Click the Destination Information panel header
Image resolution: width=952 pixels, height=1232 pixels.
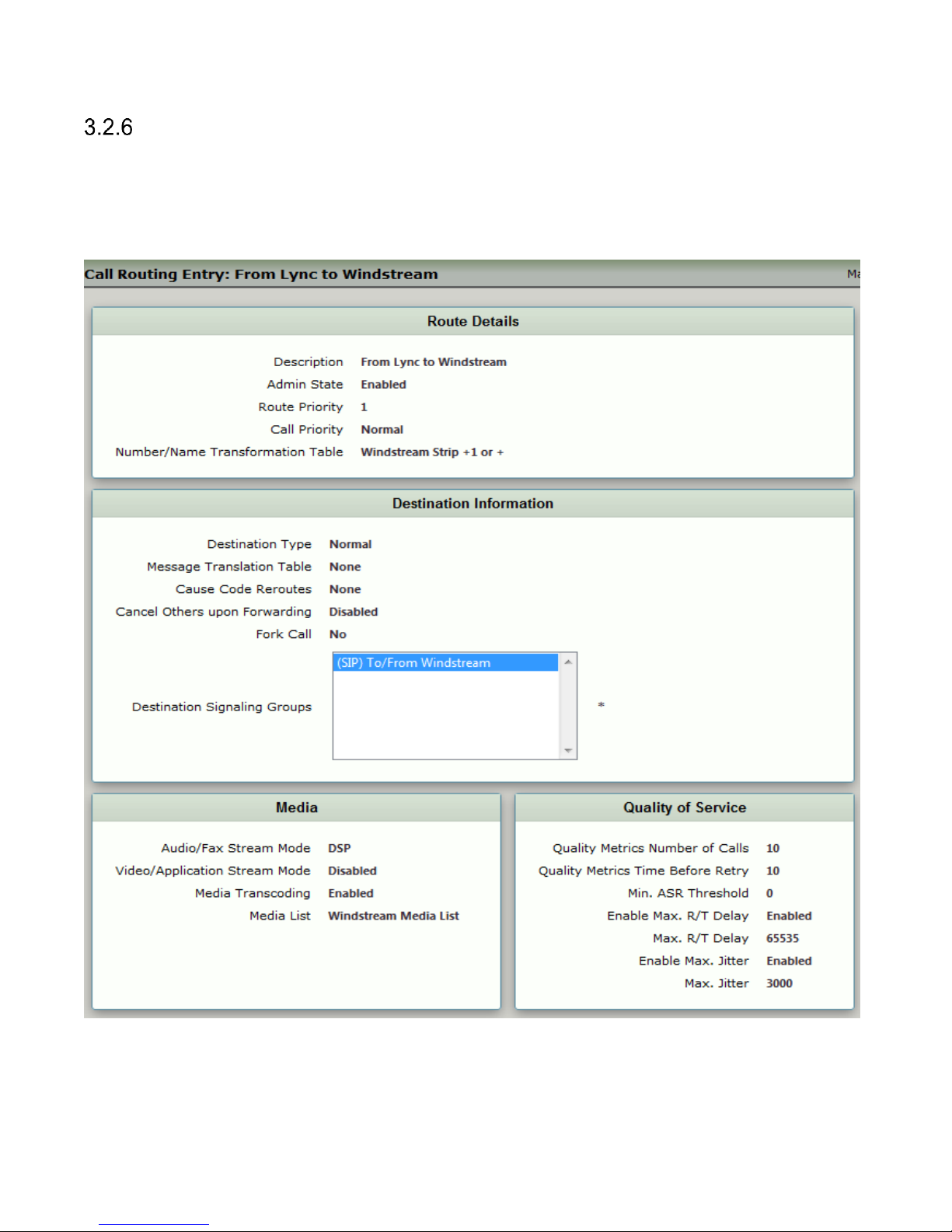coord(473,504)
